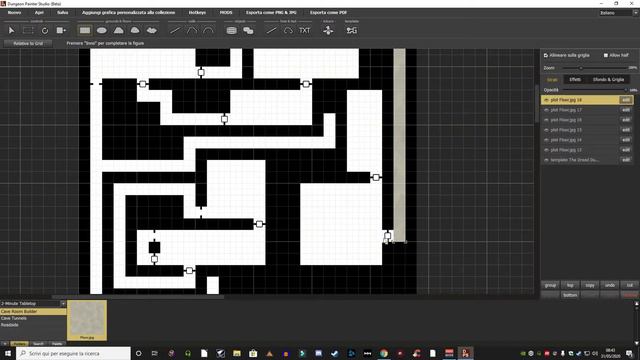Click the group button
The width and height of the screenshot is (640, 360).
pyautogui.click(x=550, y=285)
